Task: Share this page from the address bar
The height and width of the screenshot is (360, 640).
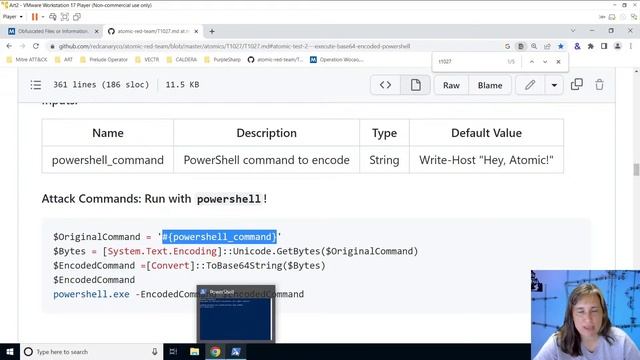Action: [x=547, y=46]
